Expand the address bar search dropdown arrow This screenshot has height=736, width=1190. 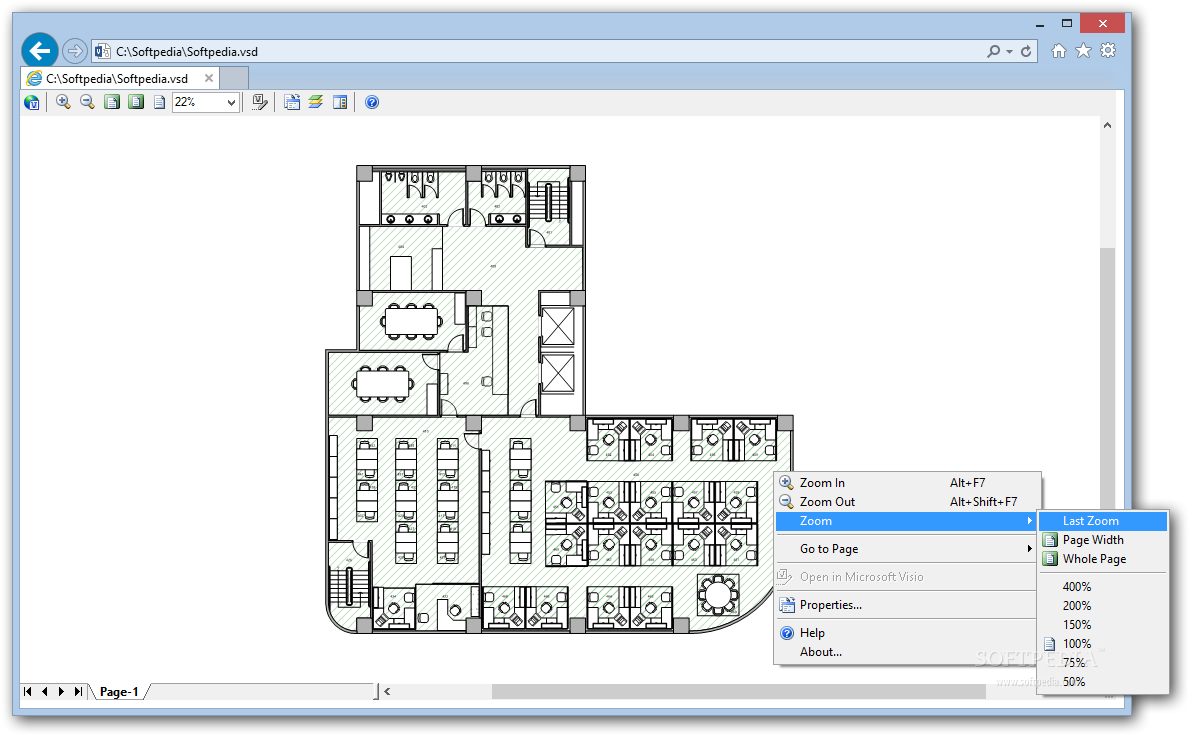pos(1009,52)
